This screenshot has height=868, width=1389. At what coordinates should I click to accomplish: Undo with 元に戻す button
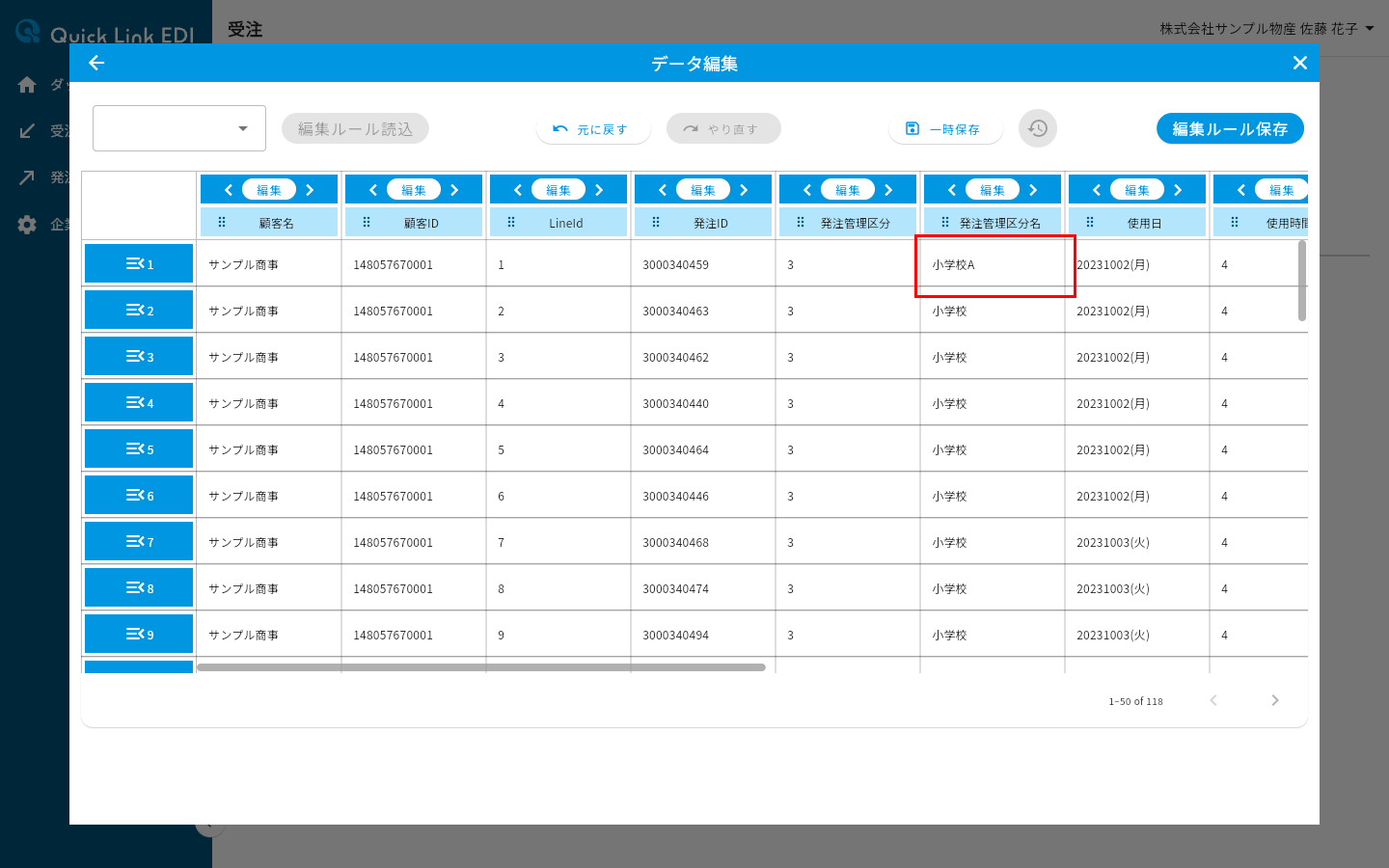coord(593,128)
